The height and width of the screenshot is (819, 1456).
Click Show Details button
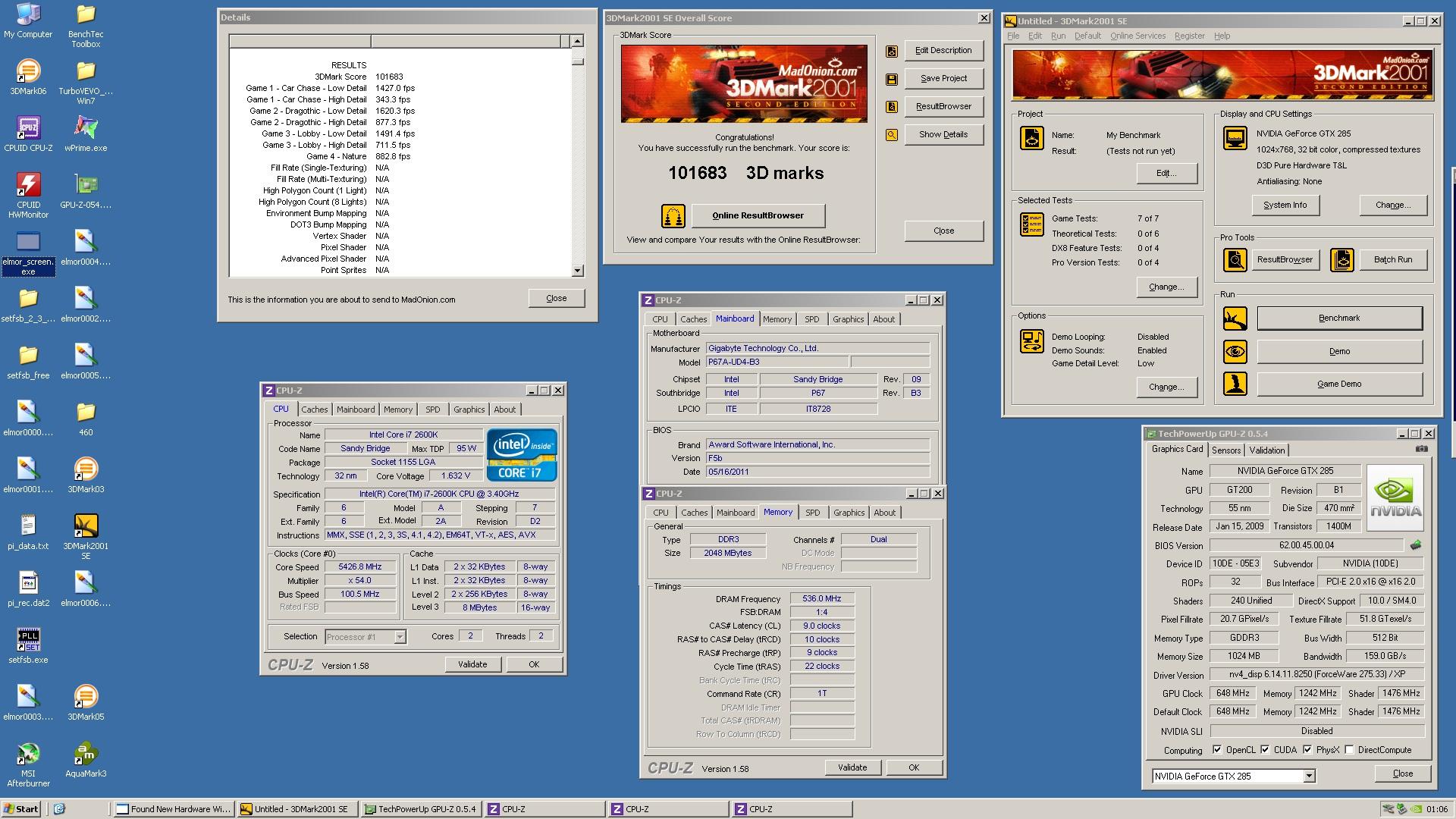943,135
